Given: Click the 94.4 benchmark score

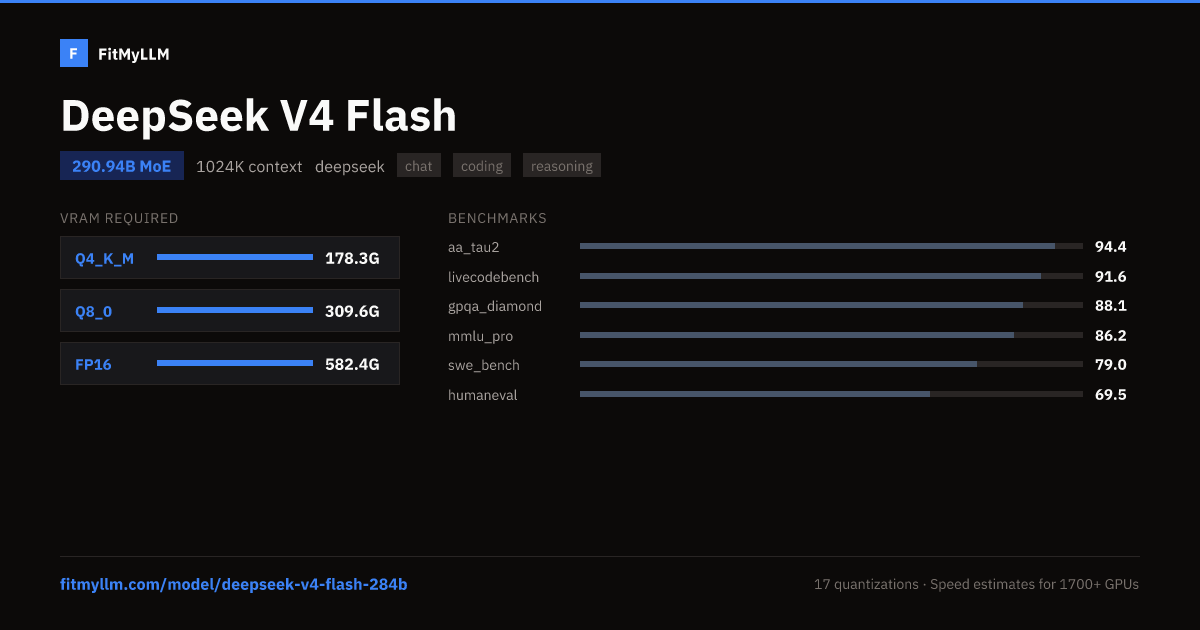Looking at the screenshot, I should [1111, 246].
